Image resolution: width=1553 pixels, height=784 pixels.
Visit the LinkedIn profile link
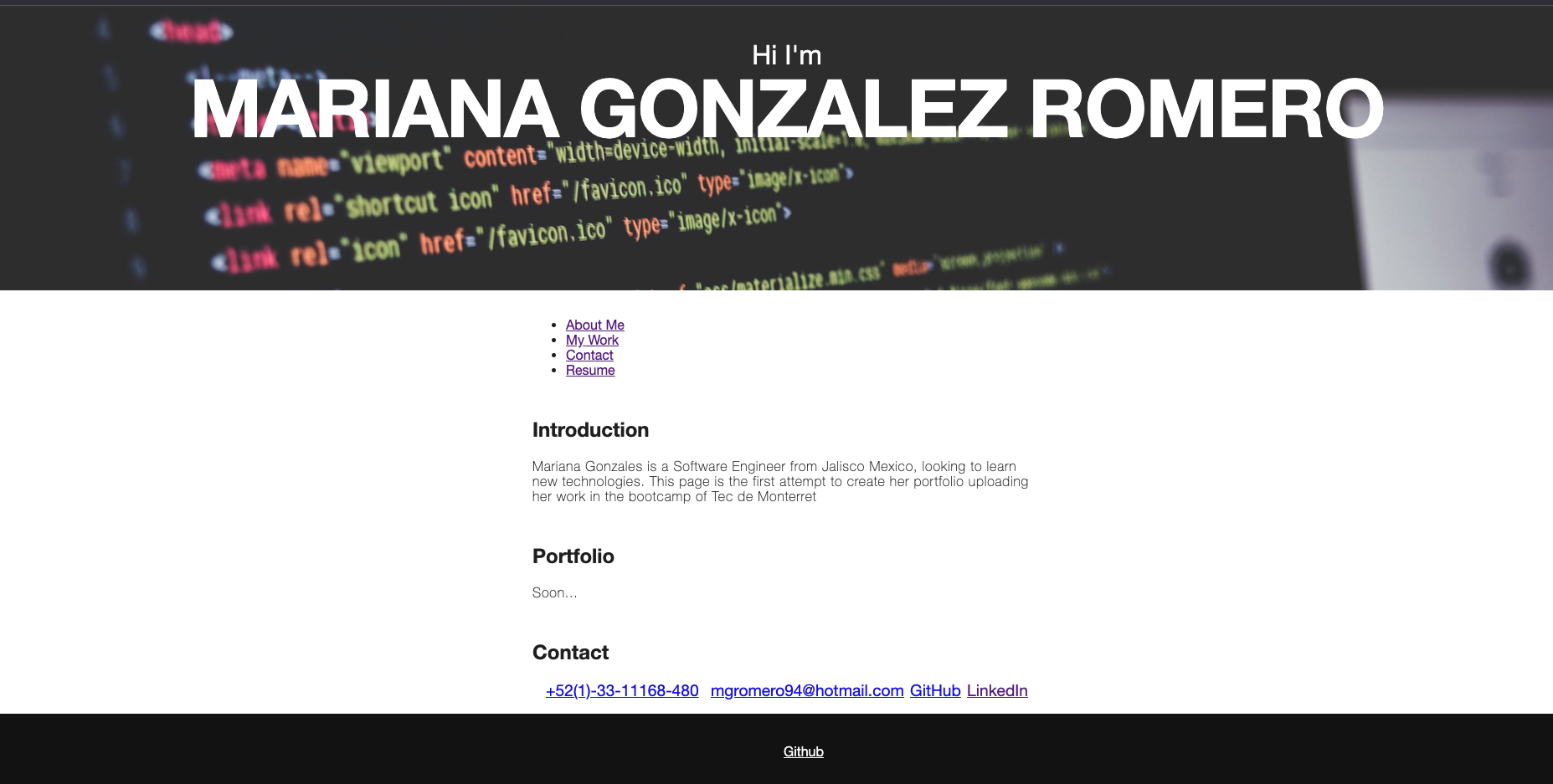997,690
